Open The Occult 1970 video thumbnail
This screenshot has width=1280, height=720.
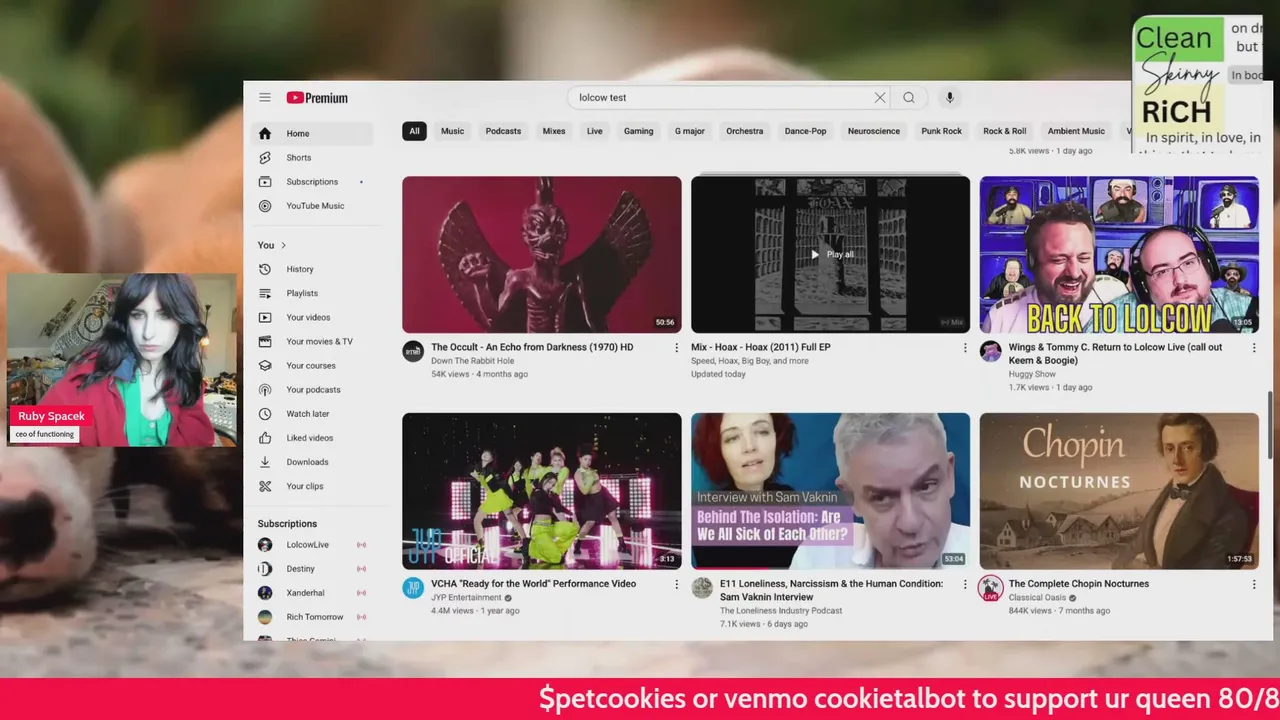[542, 254]
